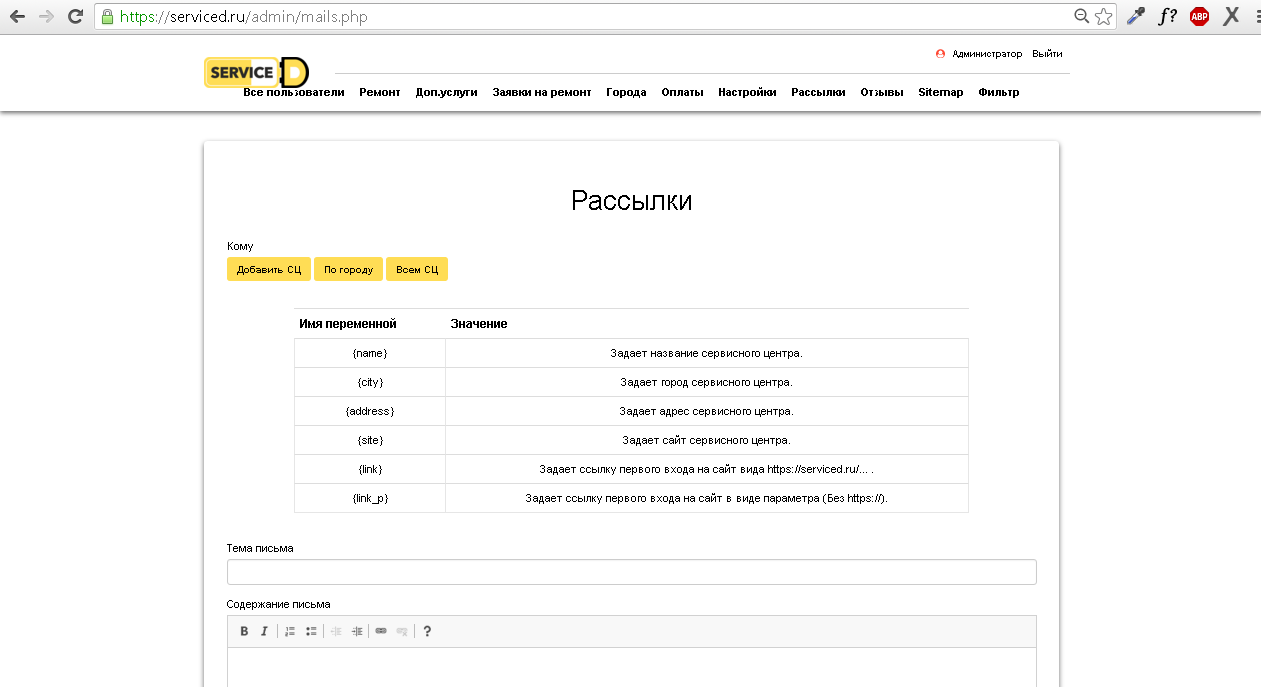Click the Администратор link
The width and height of the screenshot is (1261, 687).
(x=987, y=54)
